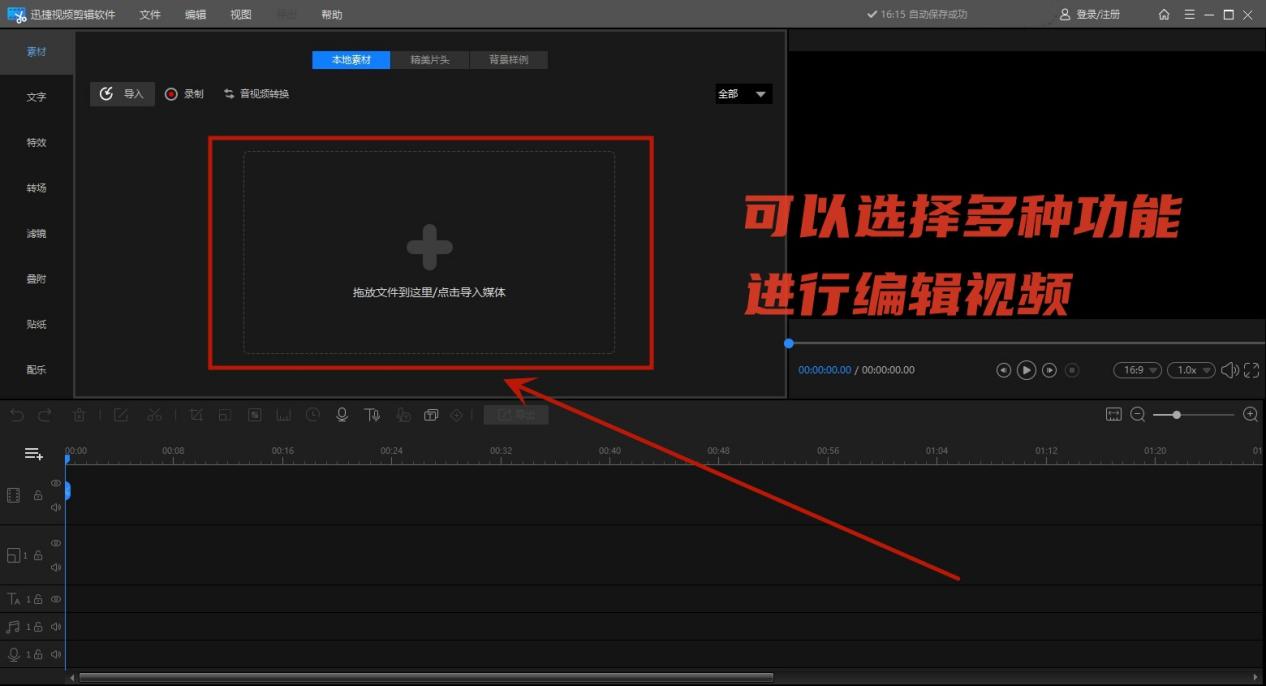Select the 本地素材 tab
Image resolution: width=1266 pixels, height=686 pixels.
(x=351, y=60)
